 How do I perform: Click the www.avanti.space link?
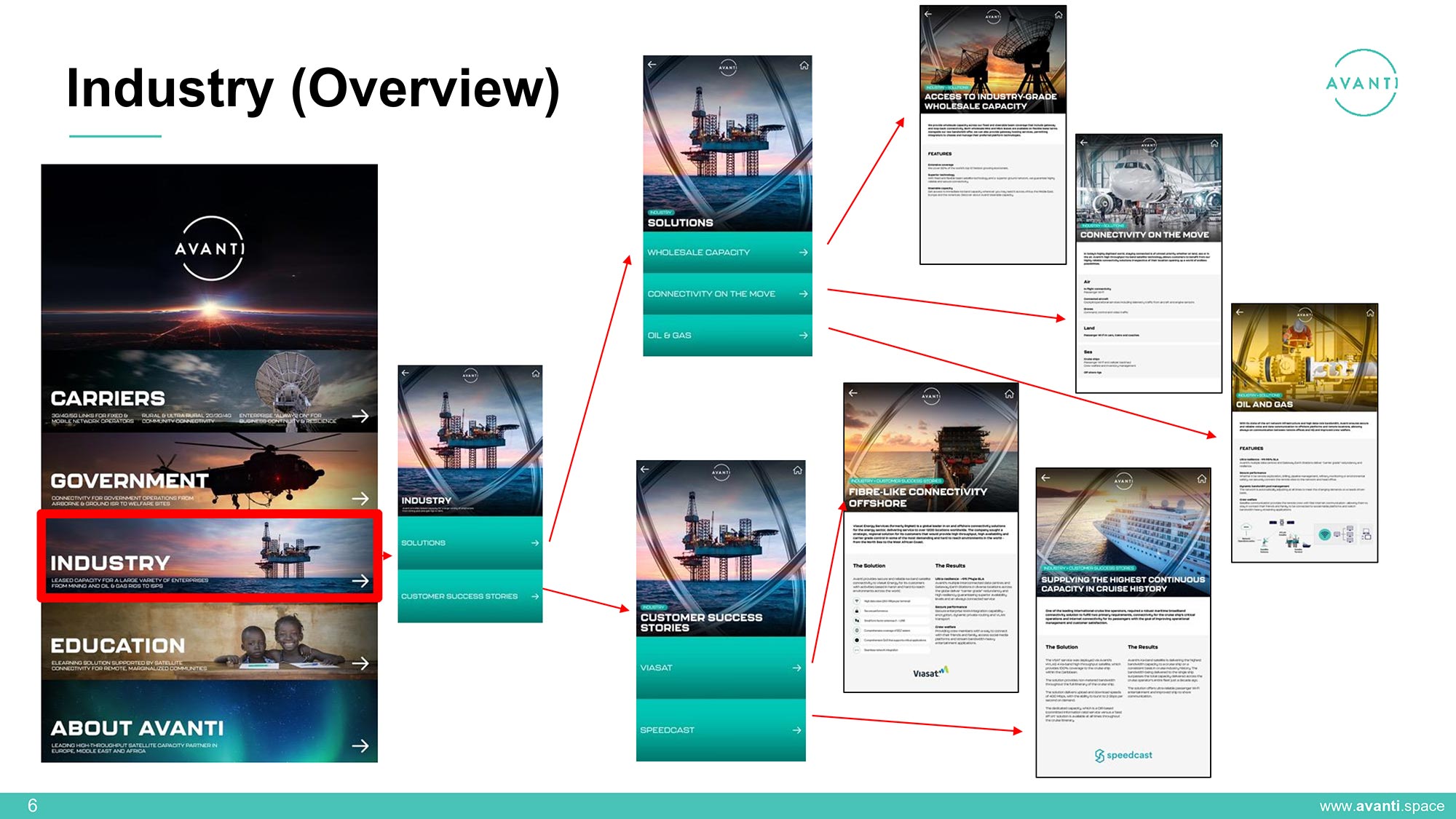point(1381,806)
